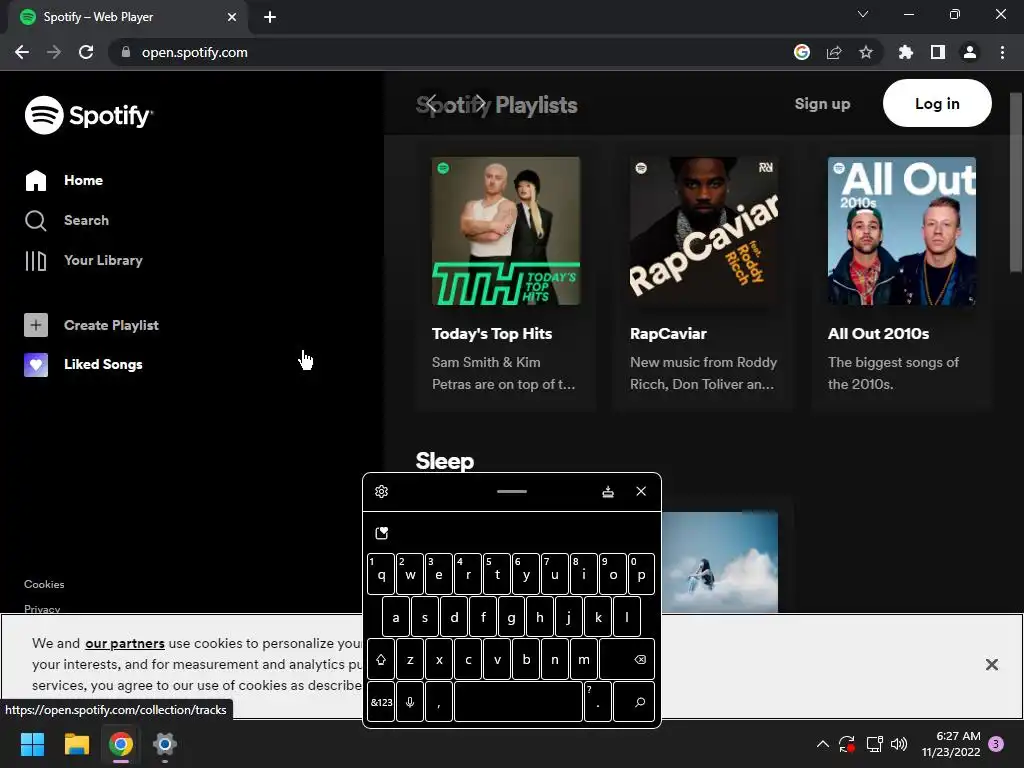Viewport: 1024px width, 768px height.
Task: Open Chrome tab search chevron
Action: (863, 14)
